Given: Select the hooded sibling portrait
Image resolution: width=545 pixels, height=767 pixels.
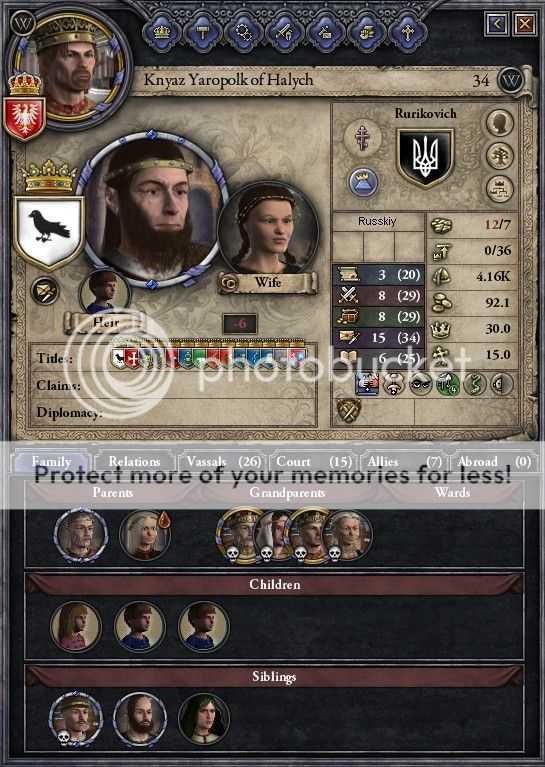Looking at the screenshot, I should 204,719.
